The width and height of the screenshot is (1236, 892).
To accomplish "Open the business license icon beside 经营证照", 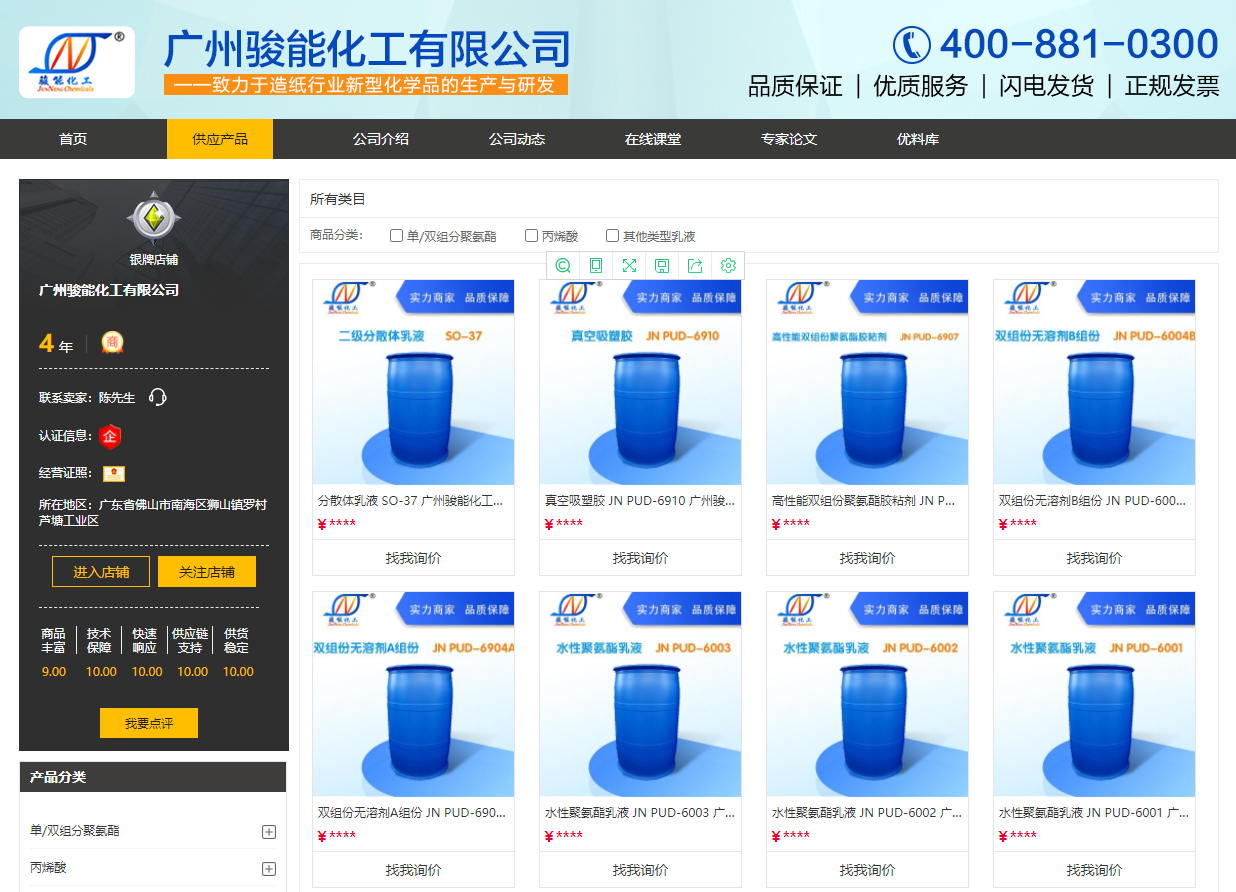I will 113,473.
